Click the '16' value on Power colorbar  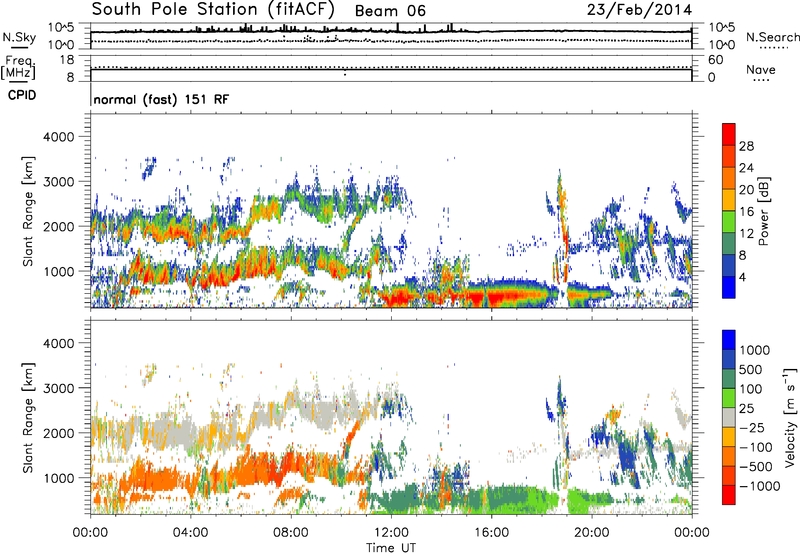[x=746, y=212]
